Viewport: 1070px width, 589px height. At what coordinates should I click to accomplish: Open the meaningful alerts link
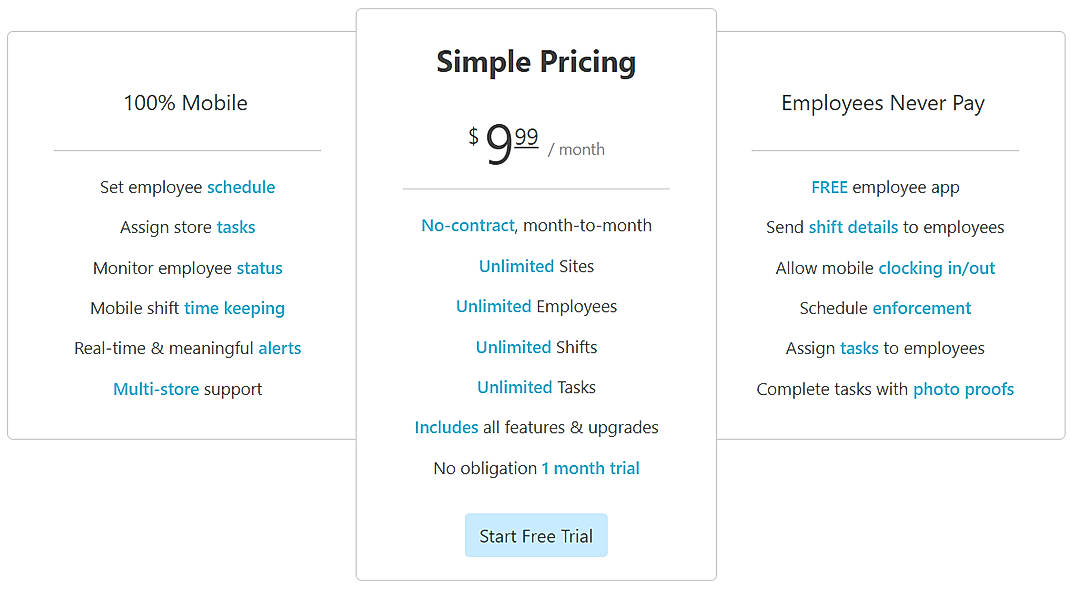[280, 348]
